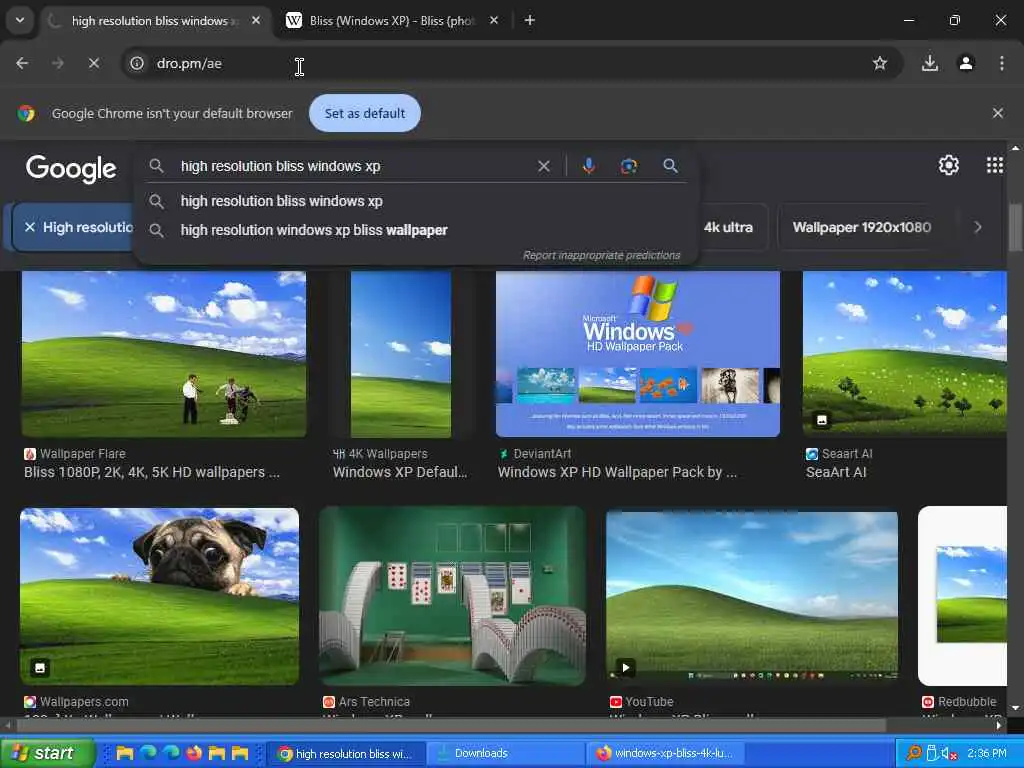Open the Wallpaper Flare Bliss golfers image
1024x768 pixels.
pos(164,354)
